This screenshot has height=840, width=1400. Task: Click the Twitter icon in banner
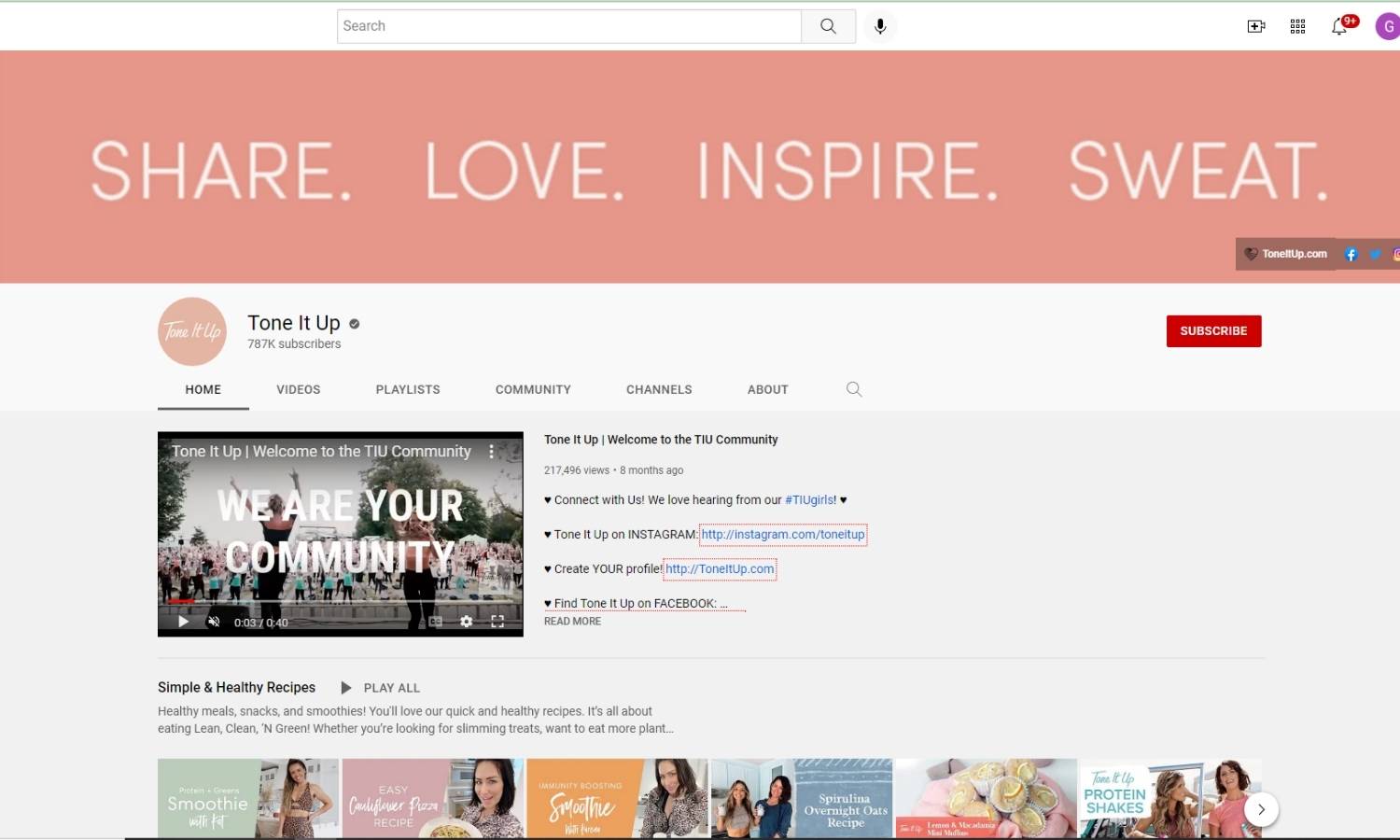pos(1375,254)
